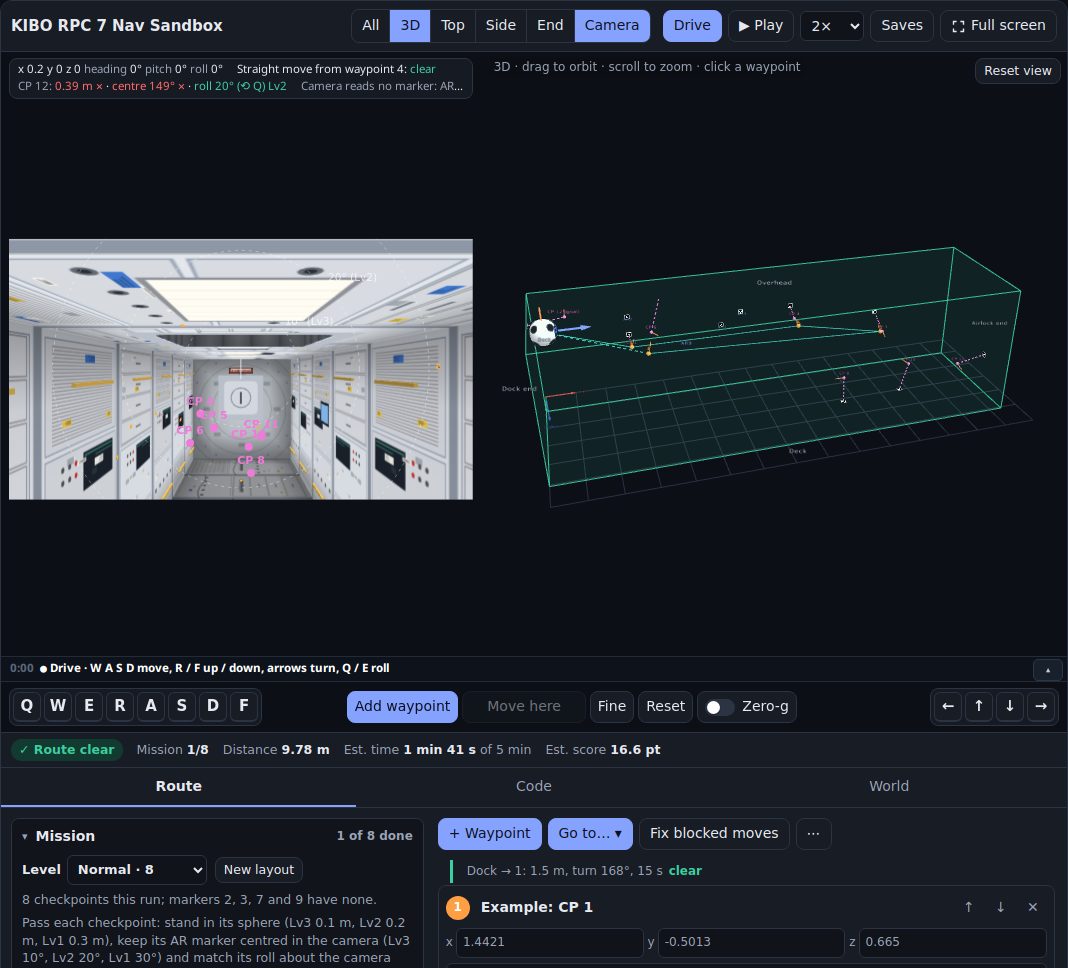Click the KIBO RPC 7 Nav Sandbox title
Screen dimensions: 1068x968
[x=116, y=26]
